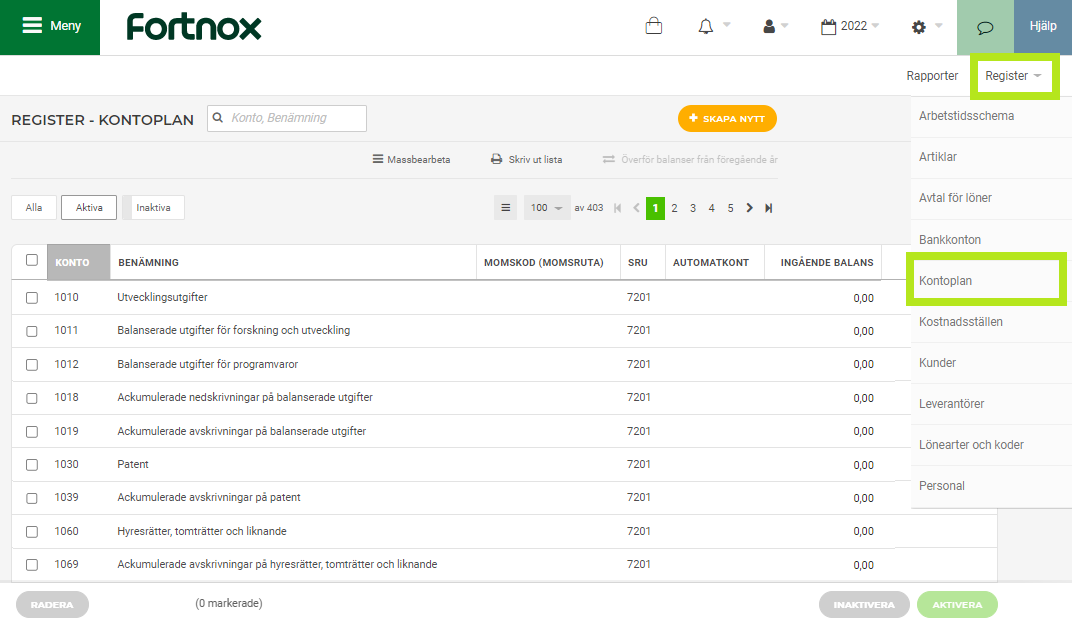Go to last page arrow icon

click(x=768, y=208)
